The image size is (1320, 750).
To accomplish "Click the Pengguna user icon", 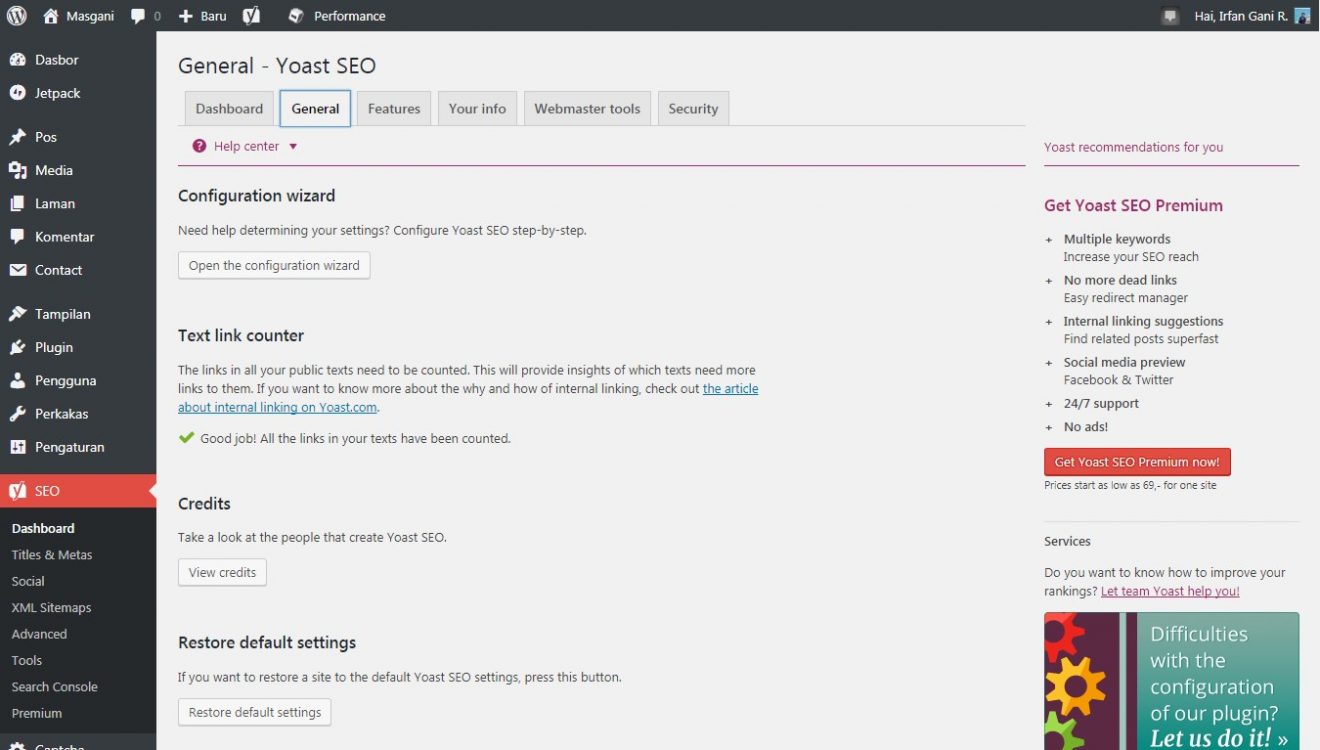I will point(17,380).
